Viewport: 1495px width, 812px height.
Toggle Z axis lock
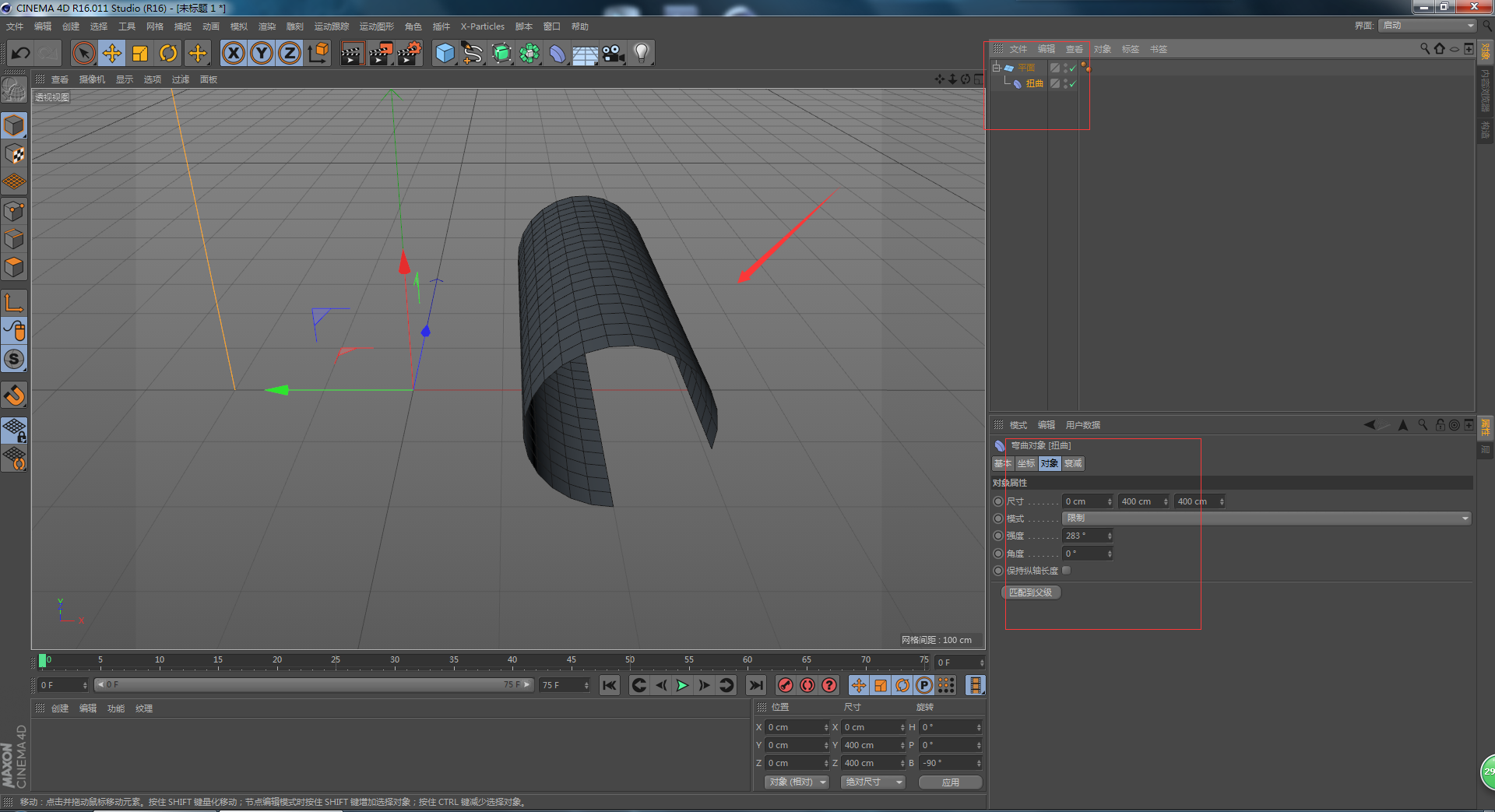[290, 54]
